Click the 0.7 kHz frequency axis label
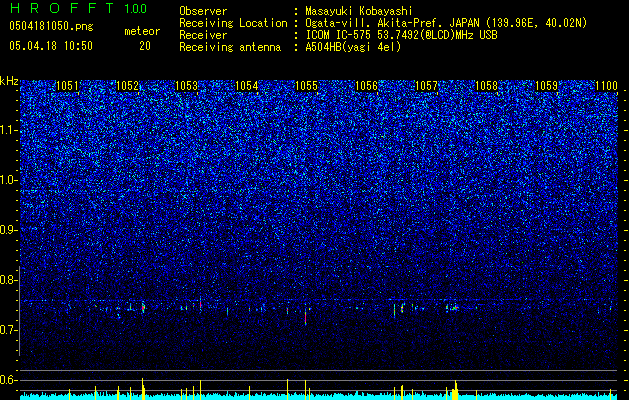The image size is (629, 400). [x=9, y=330]
